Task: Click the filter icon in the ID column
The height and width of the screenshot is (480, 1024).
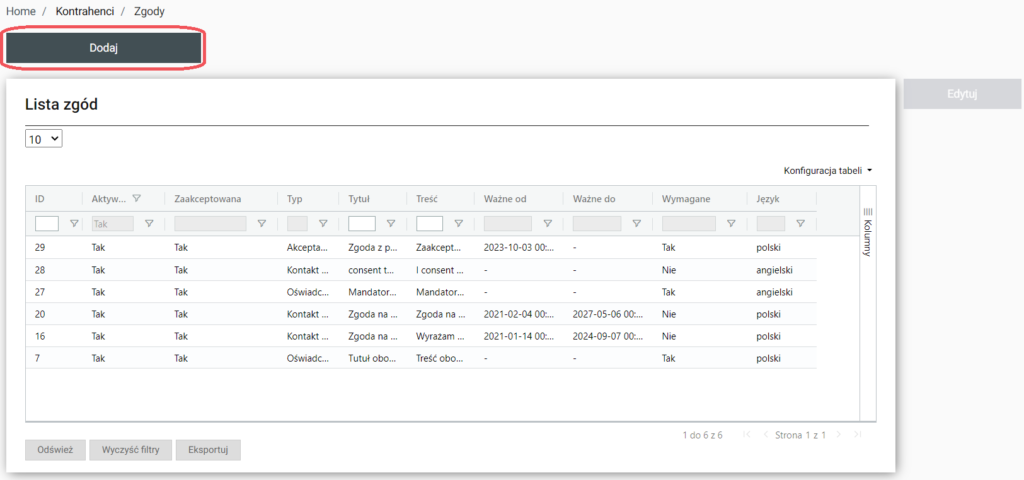Action: click(x=73, y=224)
